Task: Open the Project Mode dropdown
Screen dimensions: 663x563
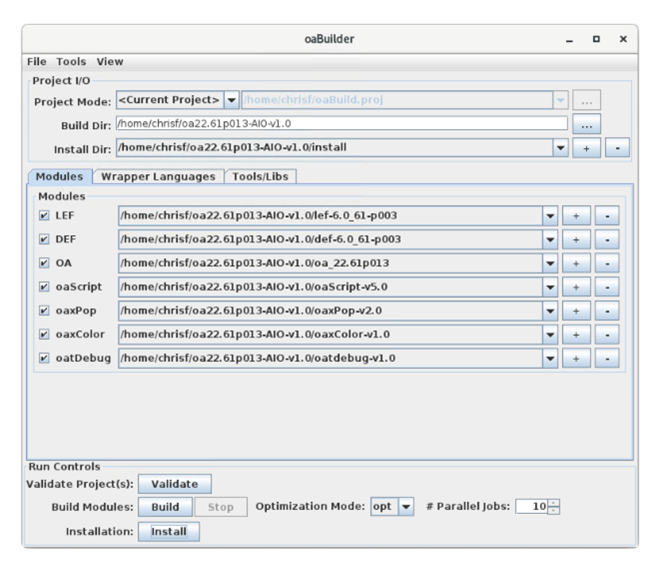Action: pos(231,100)
